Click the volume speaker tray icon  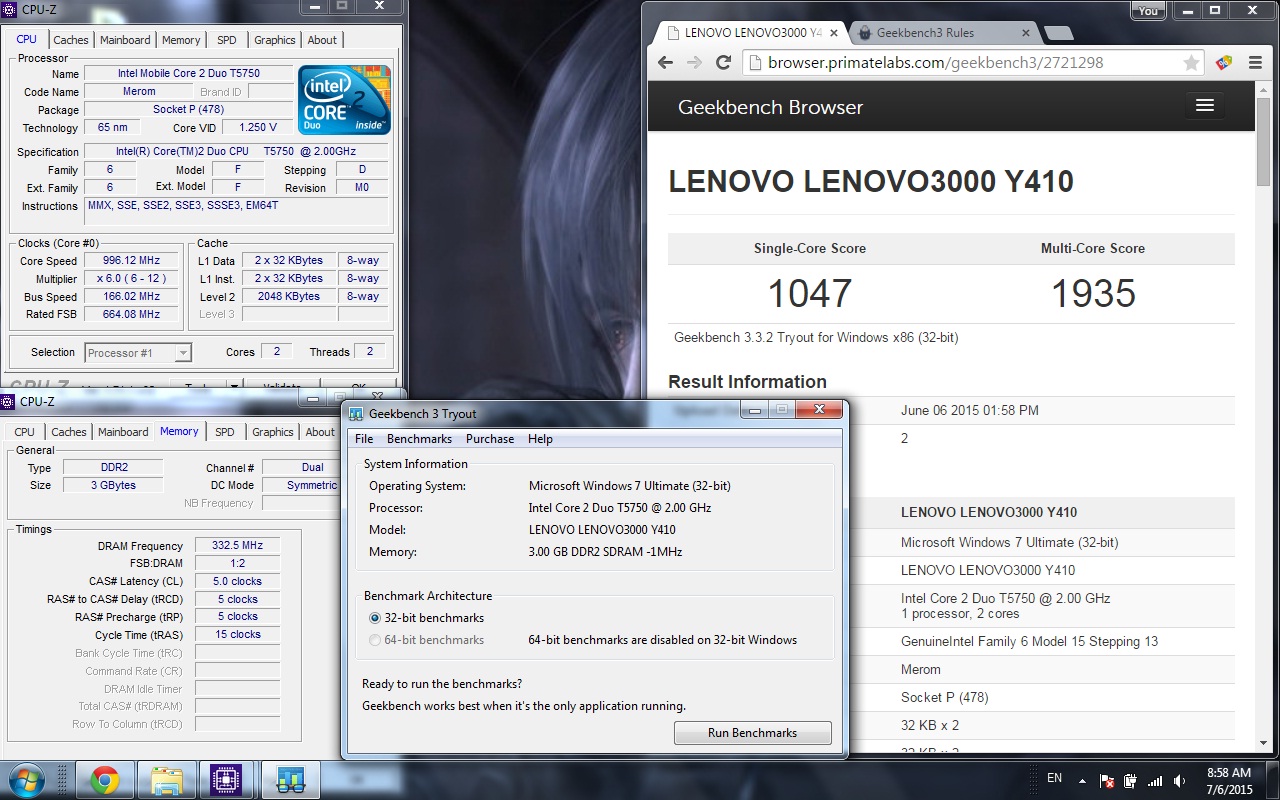tap(1180, 781)
